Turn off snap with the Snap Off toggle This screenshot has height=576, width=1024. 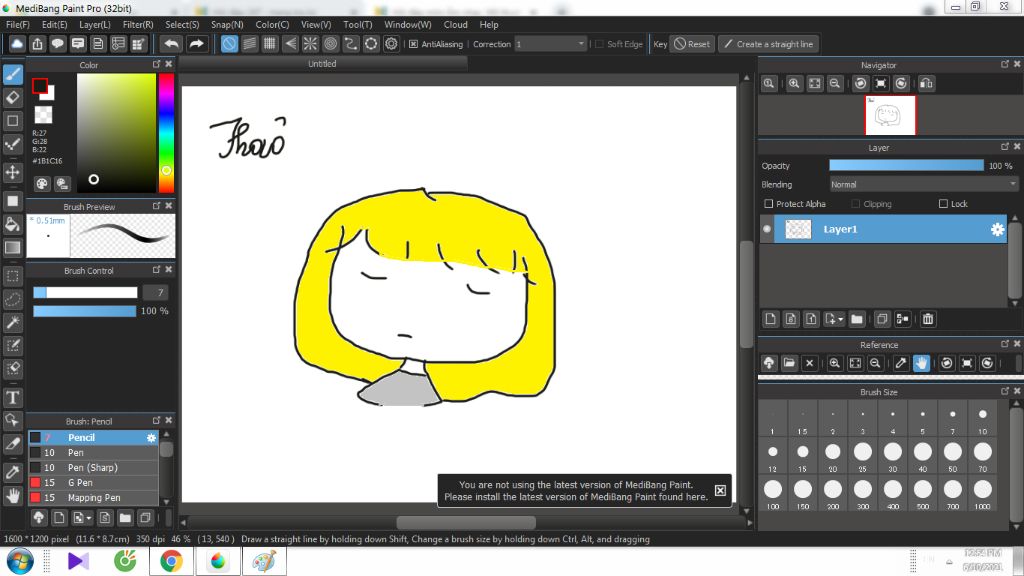pos(229,44)
